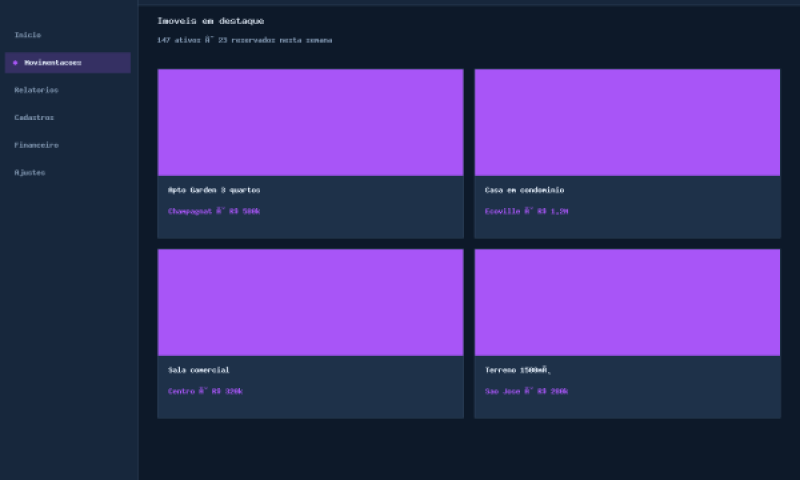This screenshot has width=800, height=480.
Task: Click the Ecoville R$ 1,2M line
Action: (x=527, y=211)
